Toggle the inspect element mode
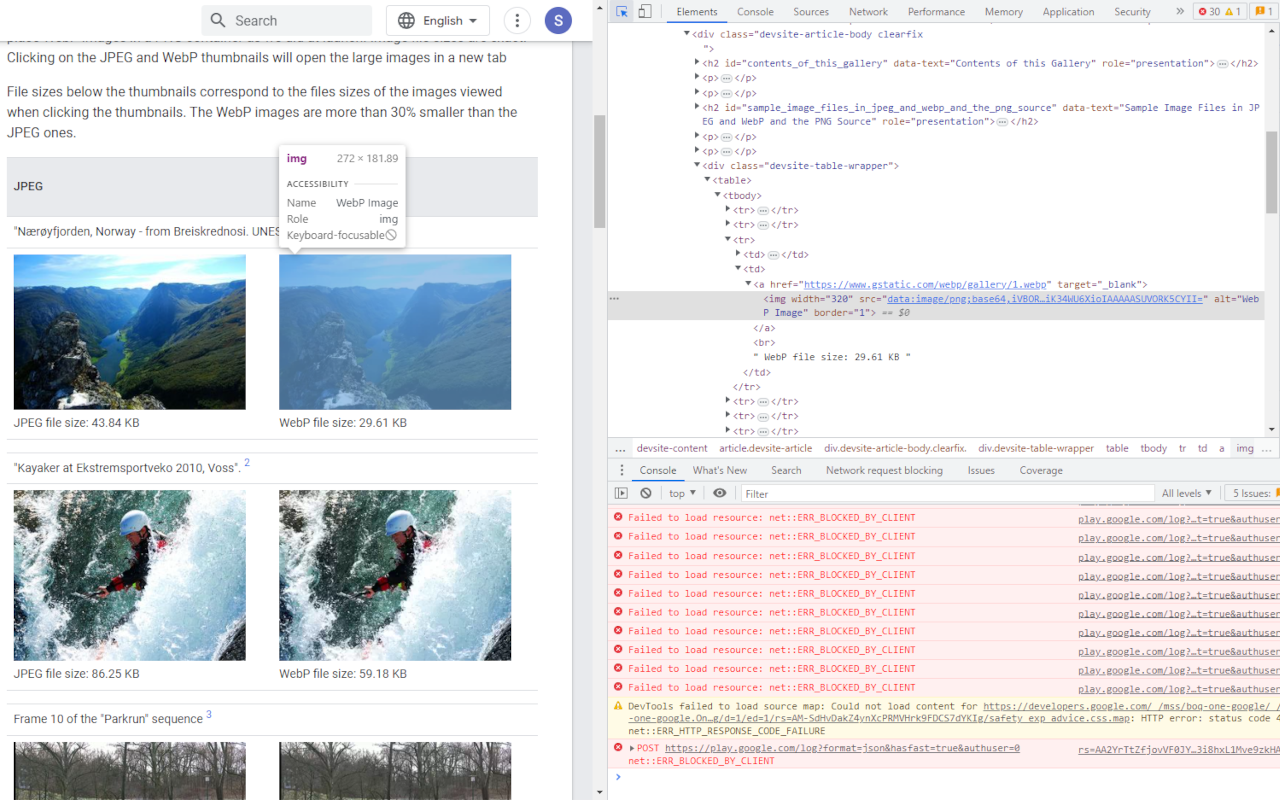This screenshot has width=1280, height=800. click(x=622, y=11)
